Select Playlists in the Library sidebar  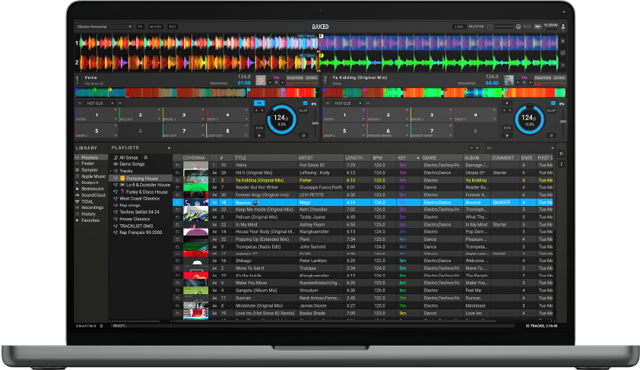click(90, 157)
